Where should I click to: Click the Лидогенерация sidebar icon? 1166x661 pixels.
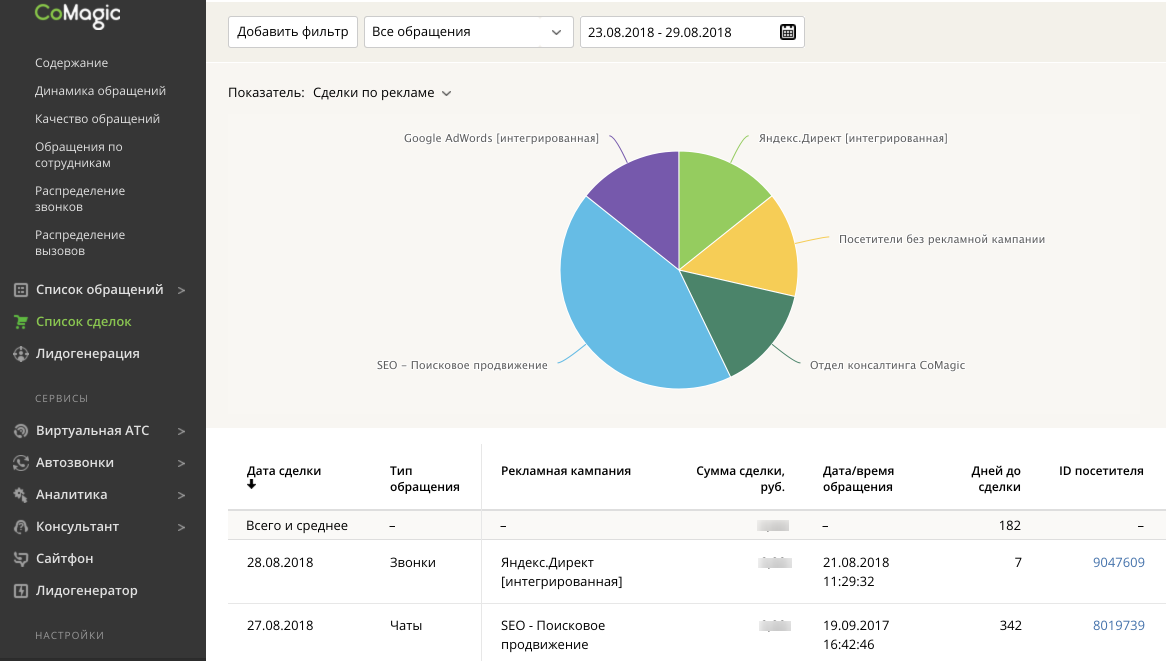[x=21, y=354]
